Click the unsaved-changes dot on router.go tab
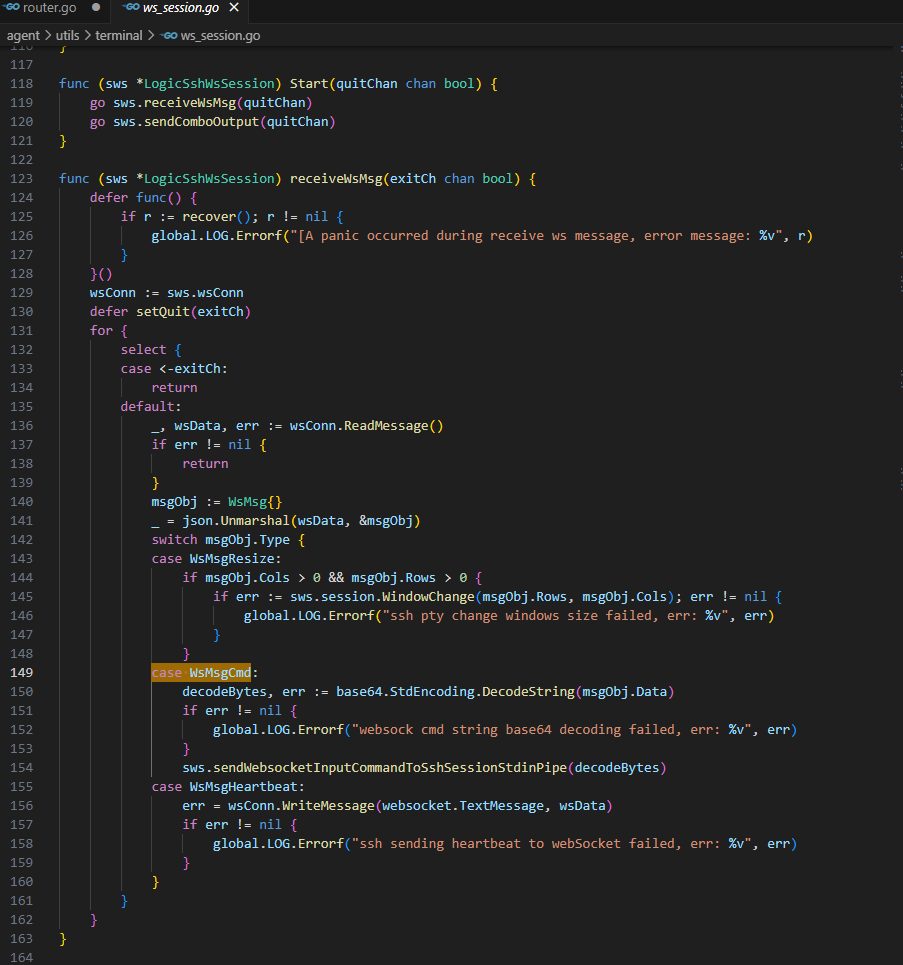This screenshot has width=903, height=965. tap(95, 8)
